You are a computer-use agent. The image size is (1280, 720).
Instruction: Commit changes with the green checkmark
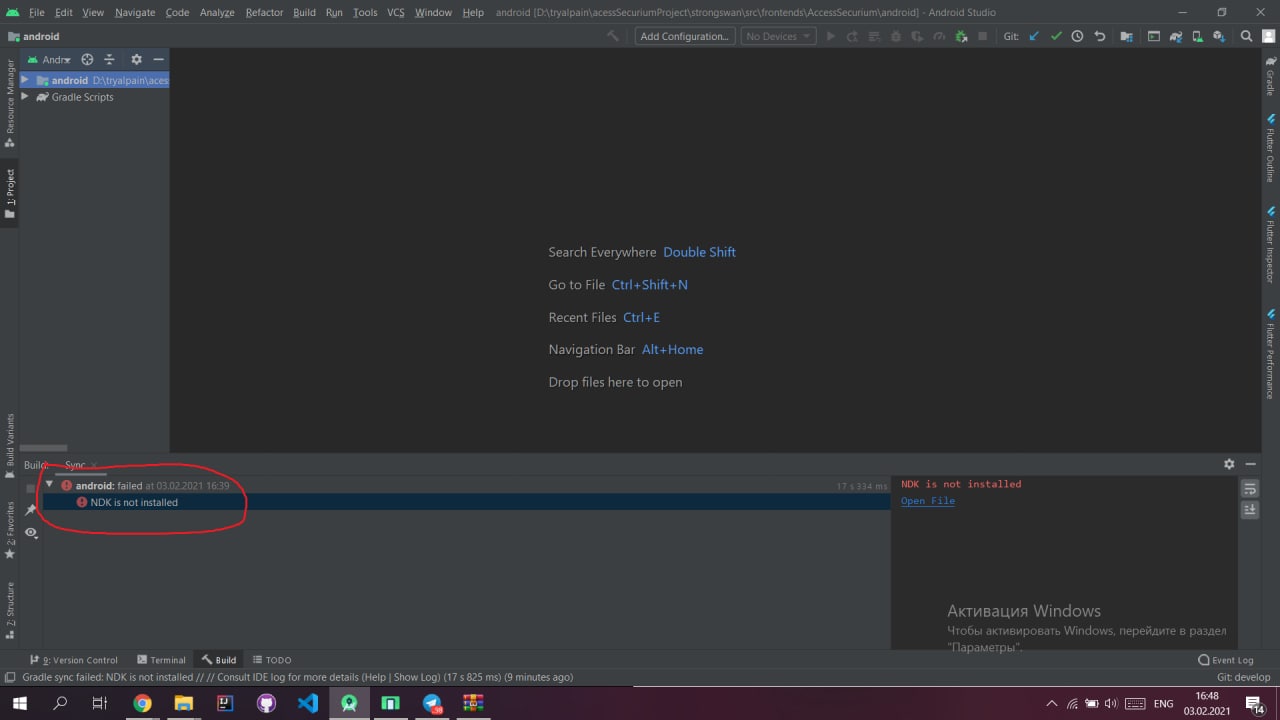point(1056,36)
